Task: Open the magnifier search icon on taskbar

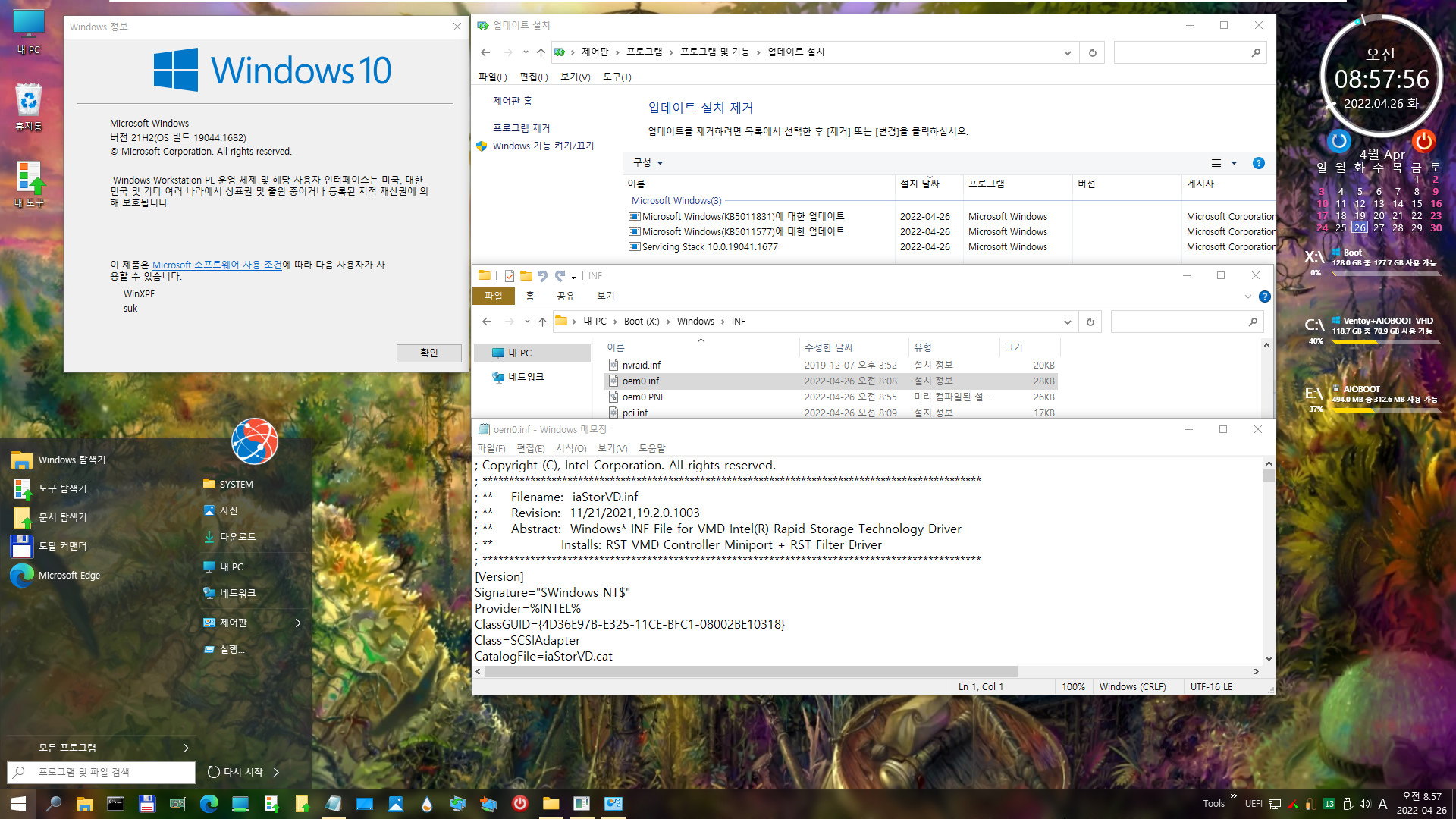Action: click(54, 803)
